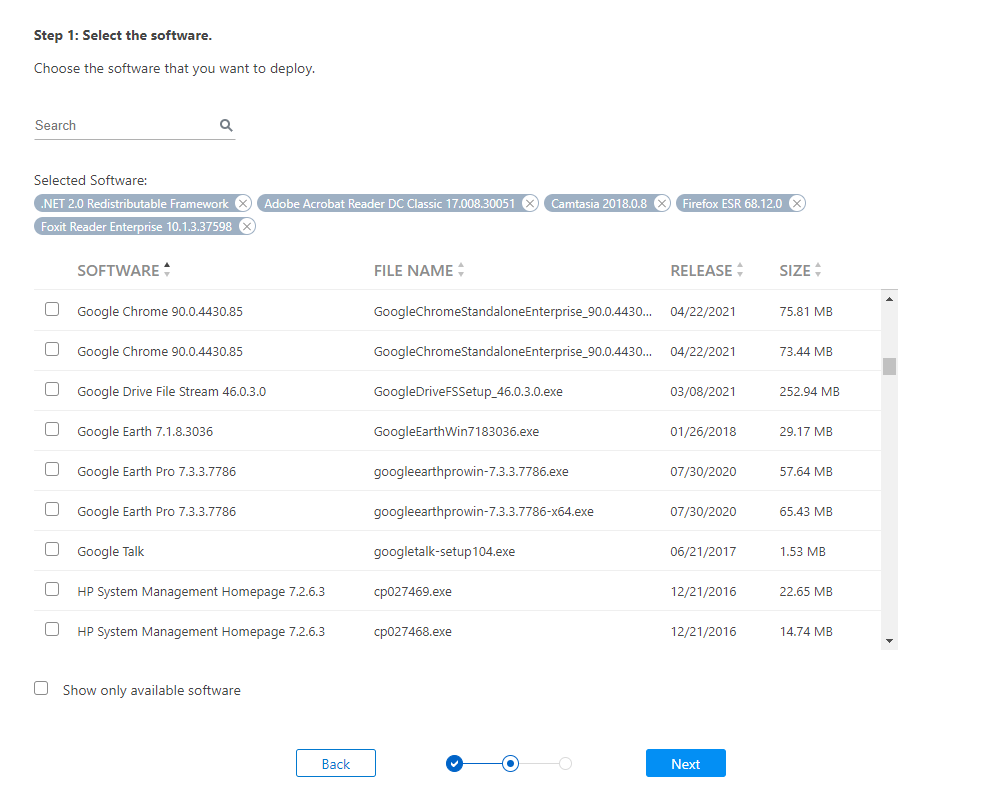
Task: Remove .NET 2.0 Redistributable Framework from selection
Action: (243, 203)
